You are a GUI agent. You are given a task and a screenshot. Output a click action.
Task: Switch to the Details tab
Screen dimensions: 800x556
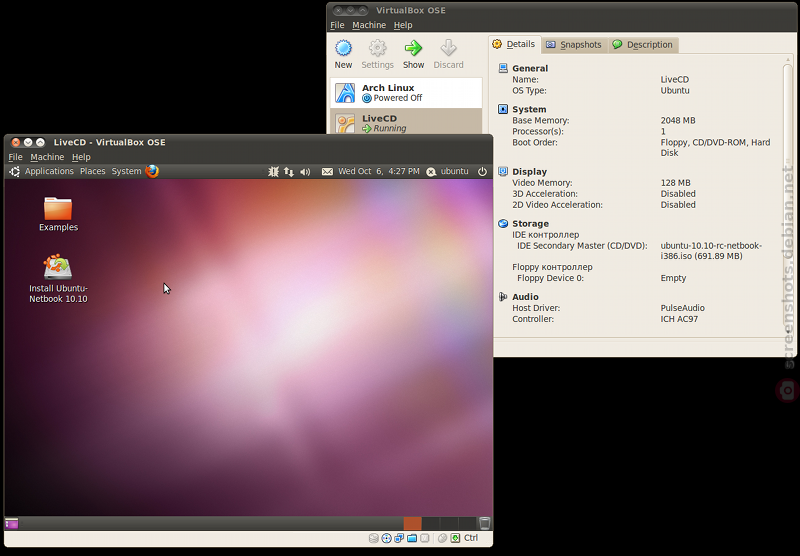(x=514, y=44)
